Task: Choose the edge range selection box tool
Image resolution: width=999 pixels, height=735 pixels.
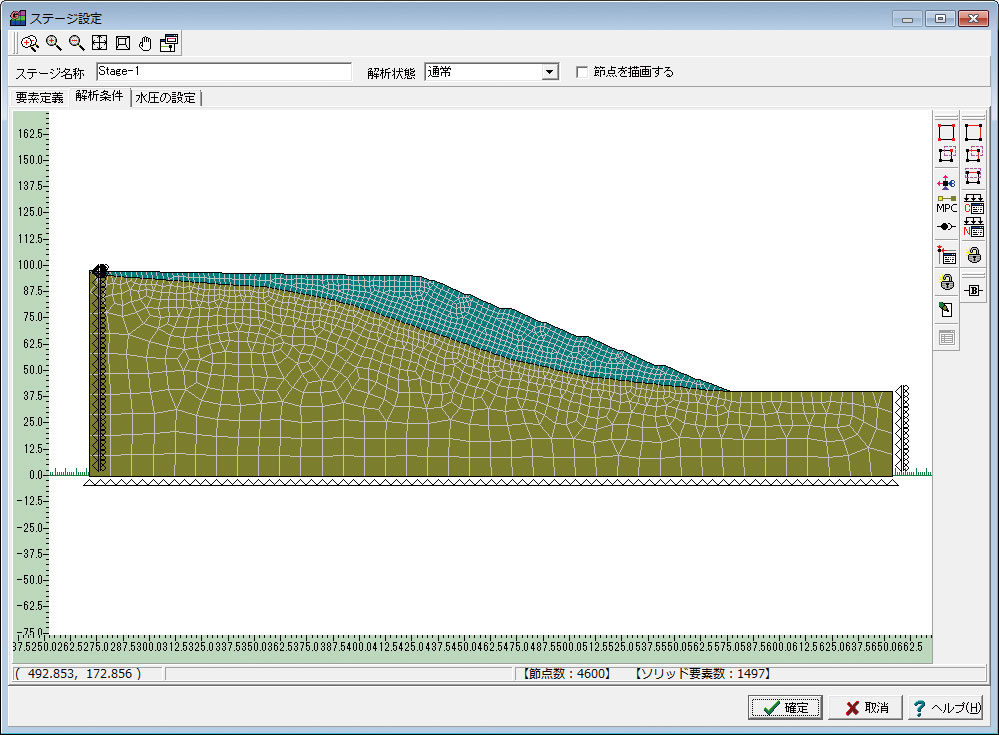Action: pyautogui.click(x=974, y=155)
